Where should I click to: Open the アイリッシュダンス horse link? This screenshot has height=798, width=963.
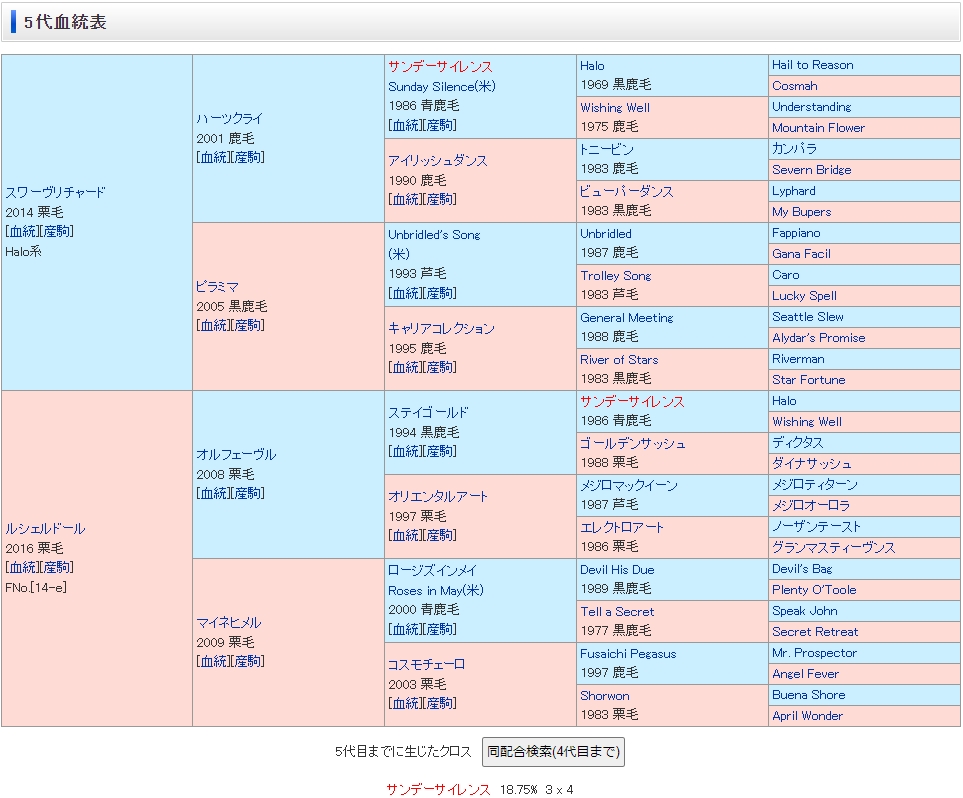(438, 160)
